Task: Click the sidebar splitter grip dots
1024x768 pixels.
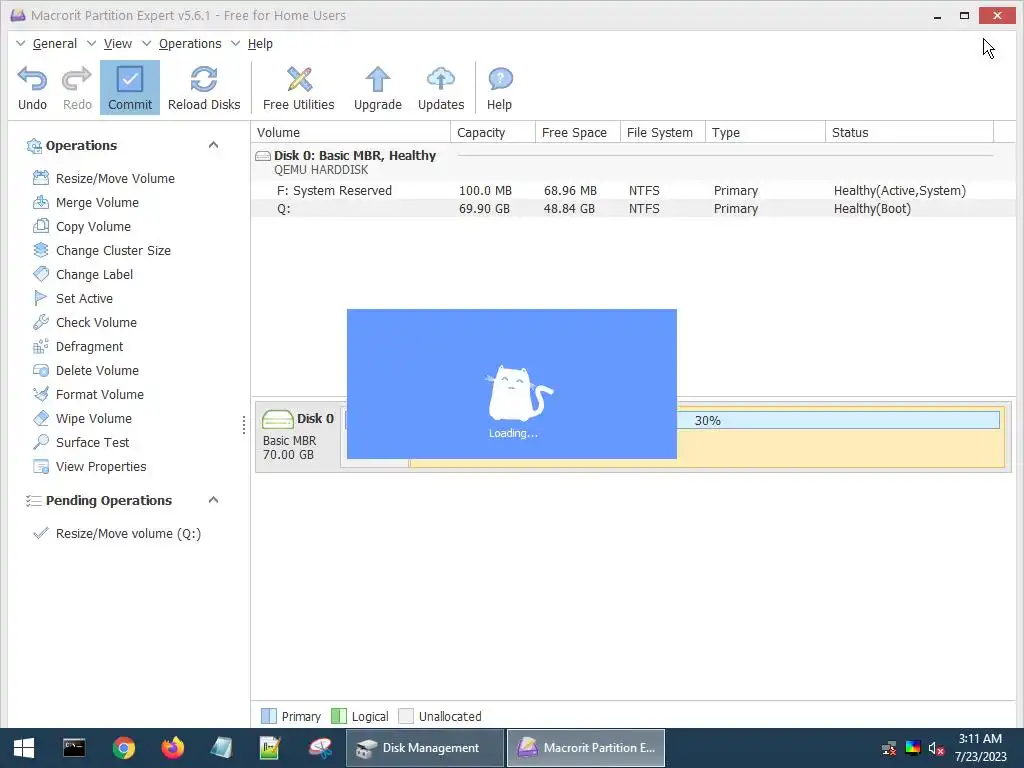Action: point(244,425)
